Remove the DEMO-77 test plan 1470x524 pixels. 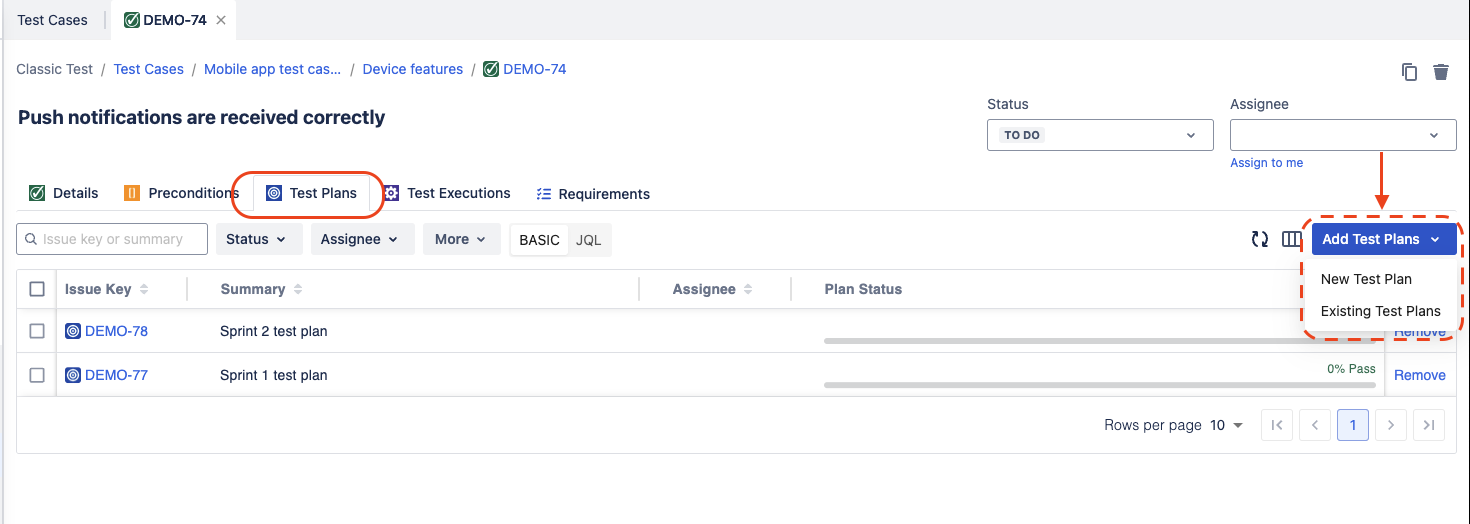tap(1419, 375)
